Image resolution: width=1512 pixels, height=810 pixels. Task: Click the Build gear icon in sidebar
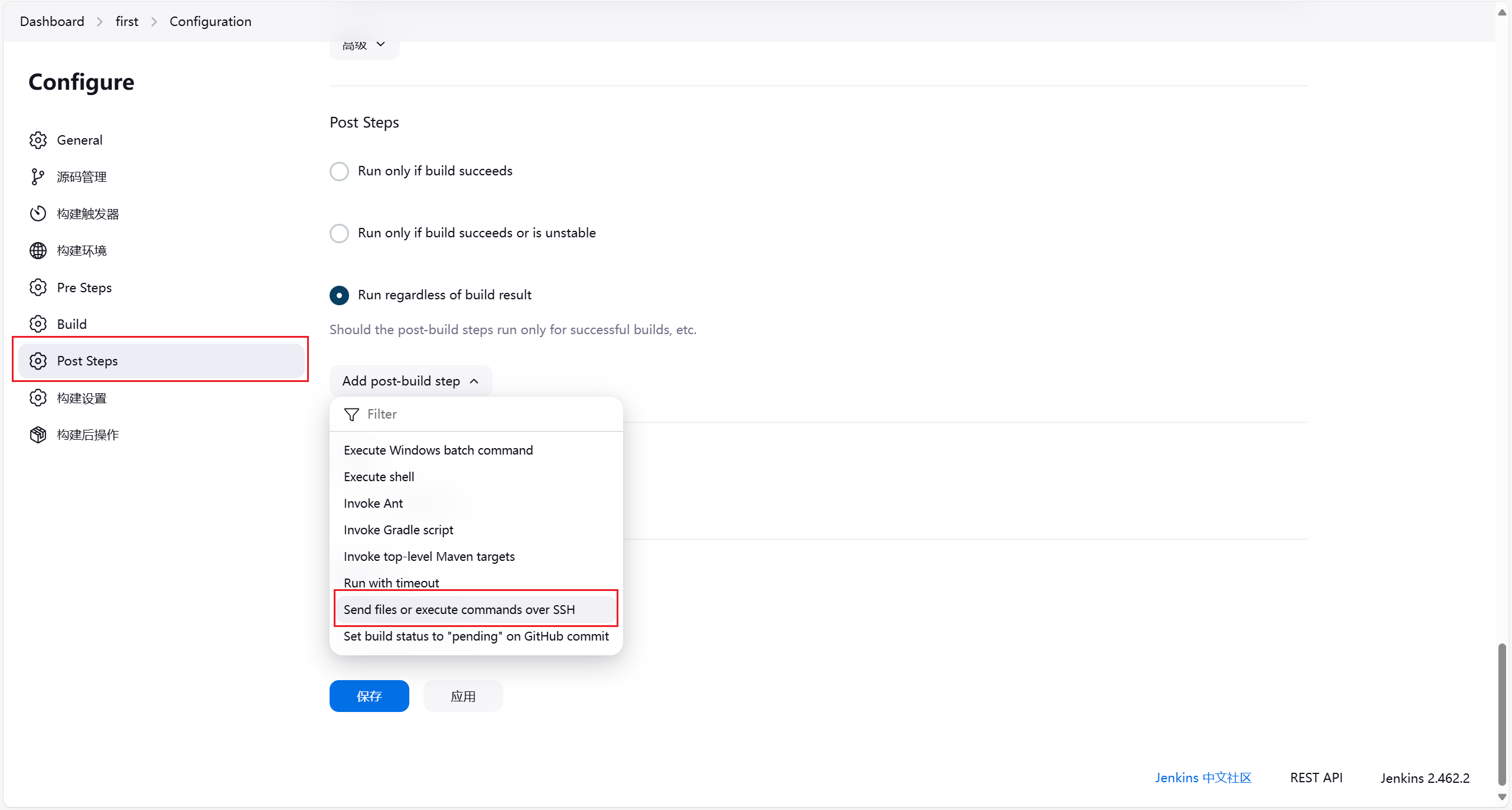click(38, 324)
